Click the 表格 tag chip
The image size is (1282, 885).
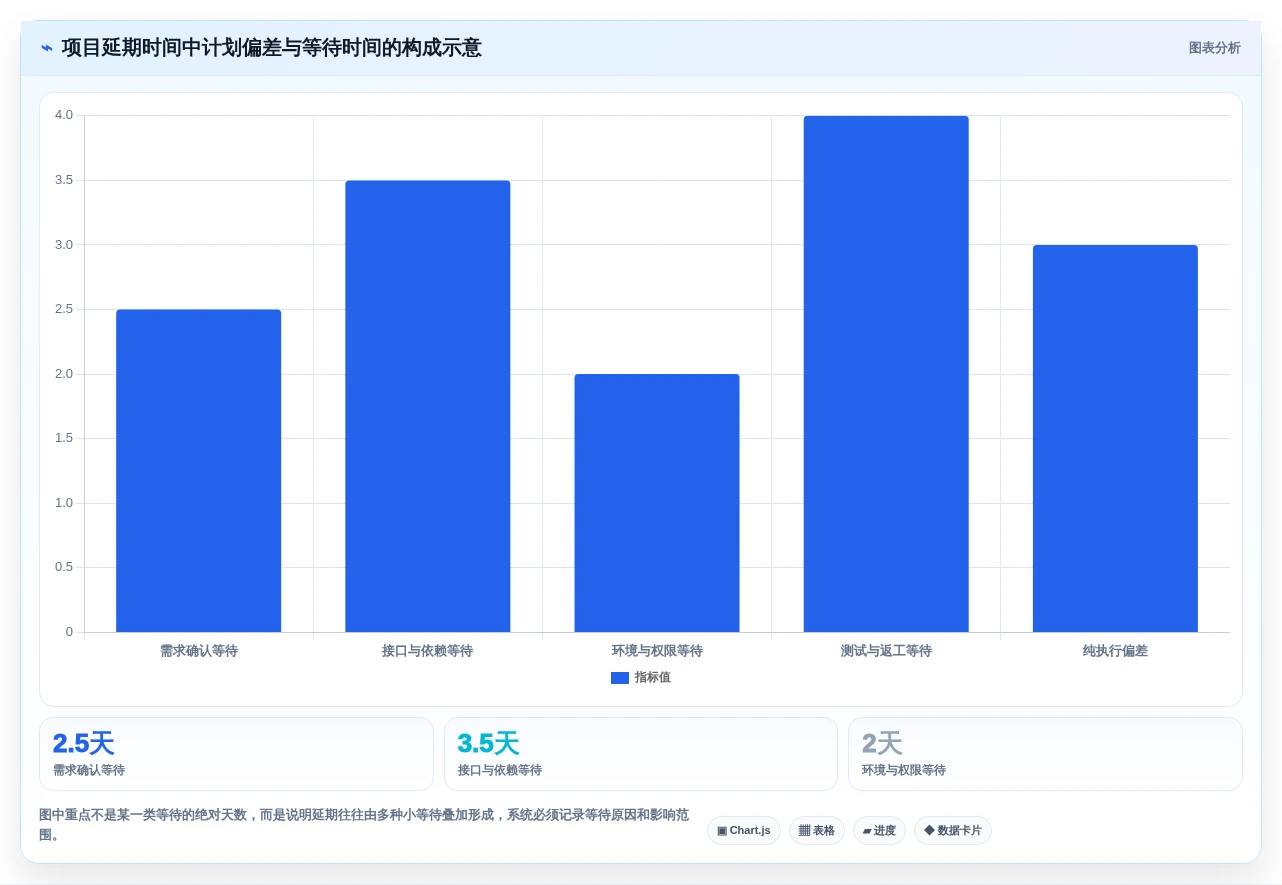pyautogui.click(x=817, y=831)
